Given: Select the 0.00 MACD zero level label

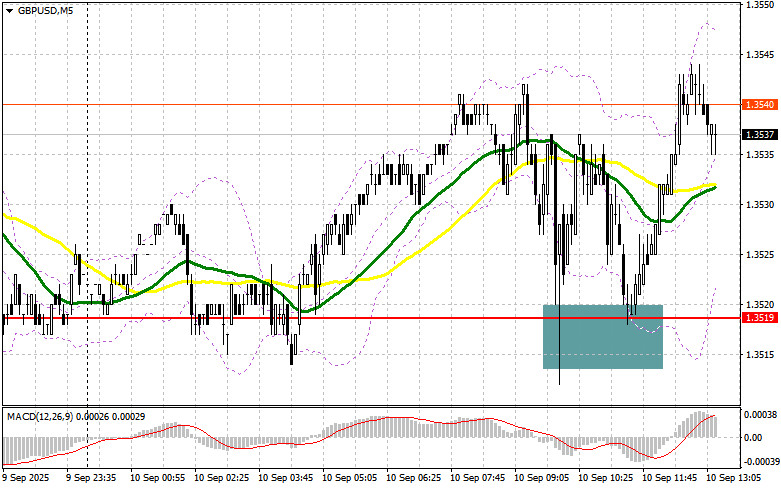Looking at the screenshot, I should tap(752, 438).
